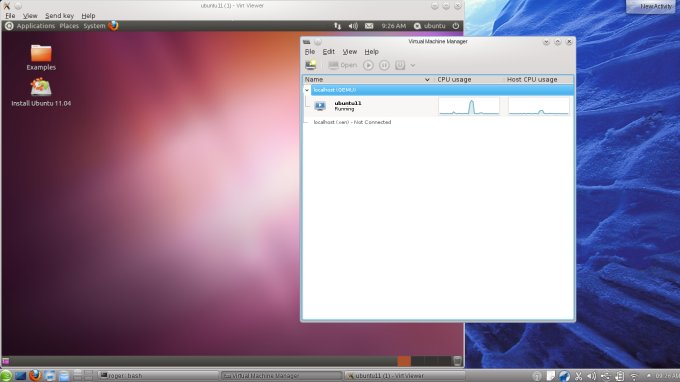The width and height of the screenshot is (680, 382).
Task: Click the CPU usage column header
Action: point(469,80)
